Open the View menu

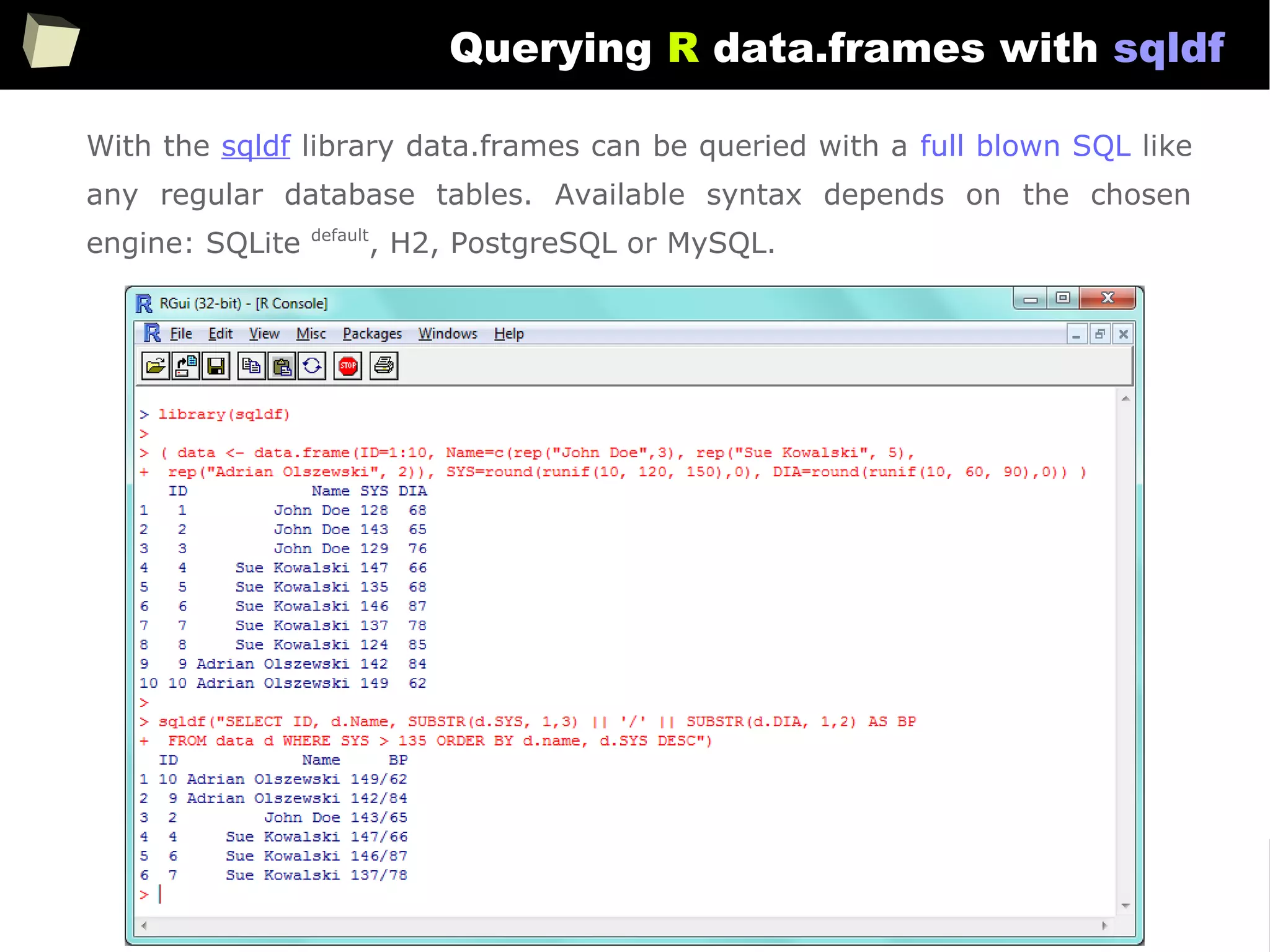click(264, 334)
